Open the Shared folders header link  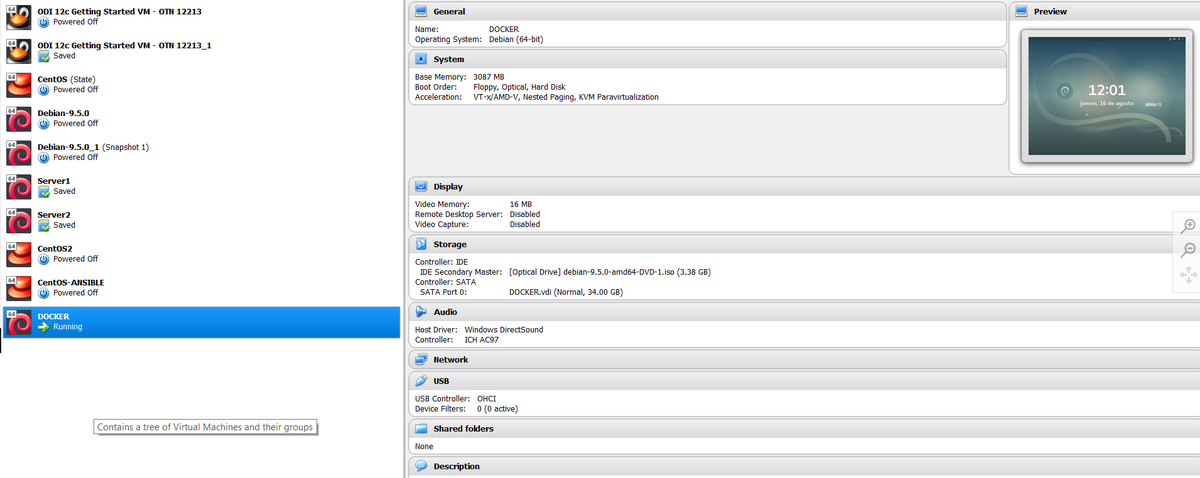(463, 428)
